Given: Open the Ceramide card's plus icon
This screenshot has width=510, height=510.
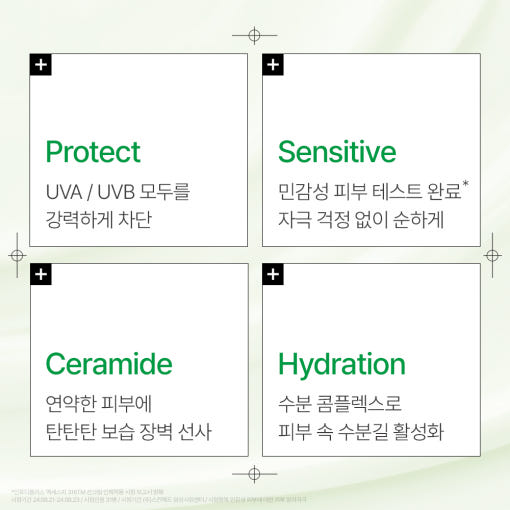Looking at the screenshot, I should (41, 274).
